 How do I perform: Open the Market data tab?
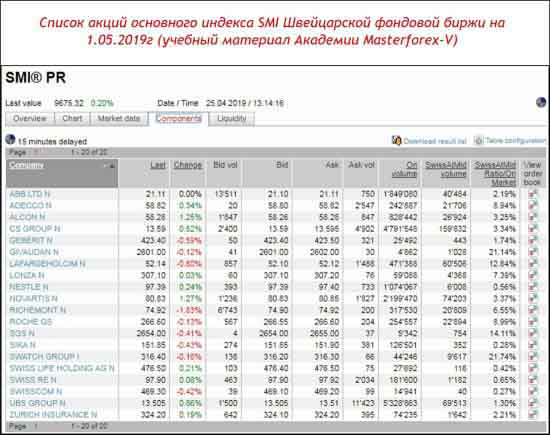[119, 119]
